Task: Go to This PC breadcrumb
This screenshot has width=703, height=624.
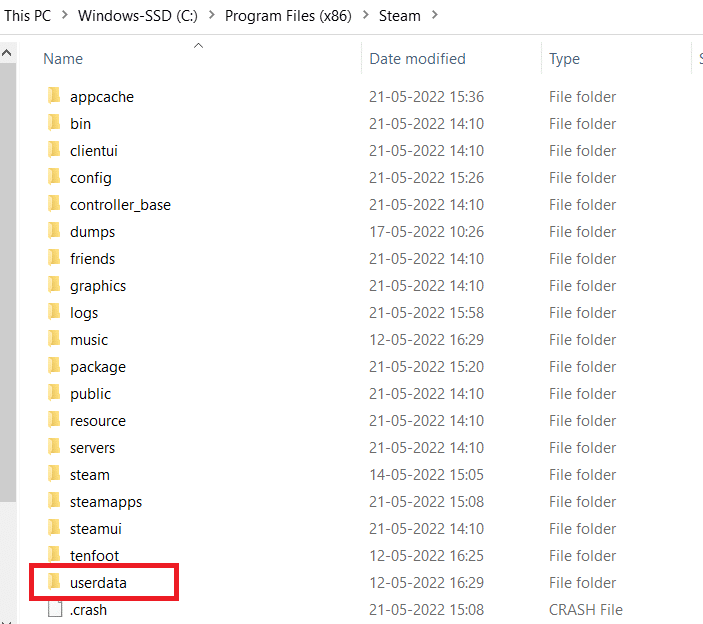Action: pyautogui.click(x=28, y=16)
